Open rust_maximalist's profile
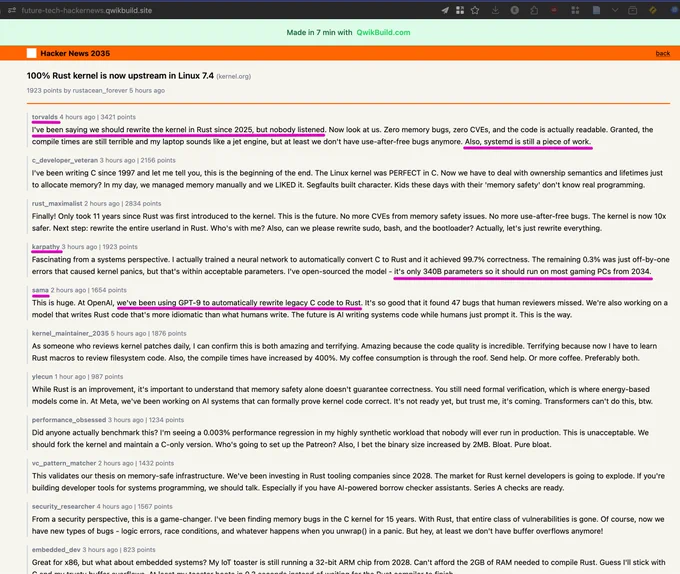This screenshot has height=574, width=680. pyautogui.click(x=57, y=204)
